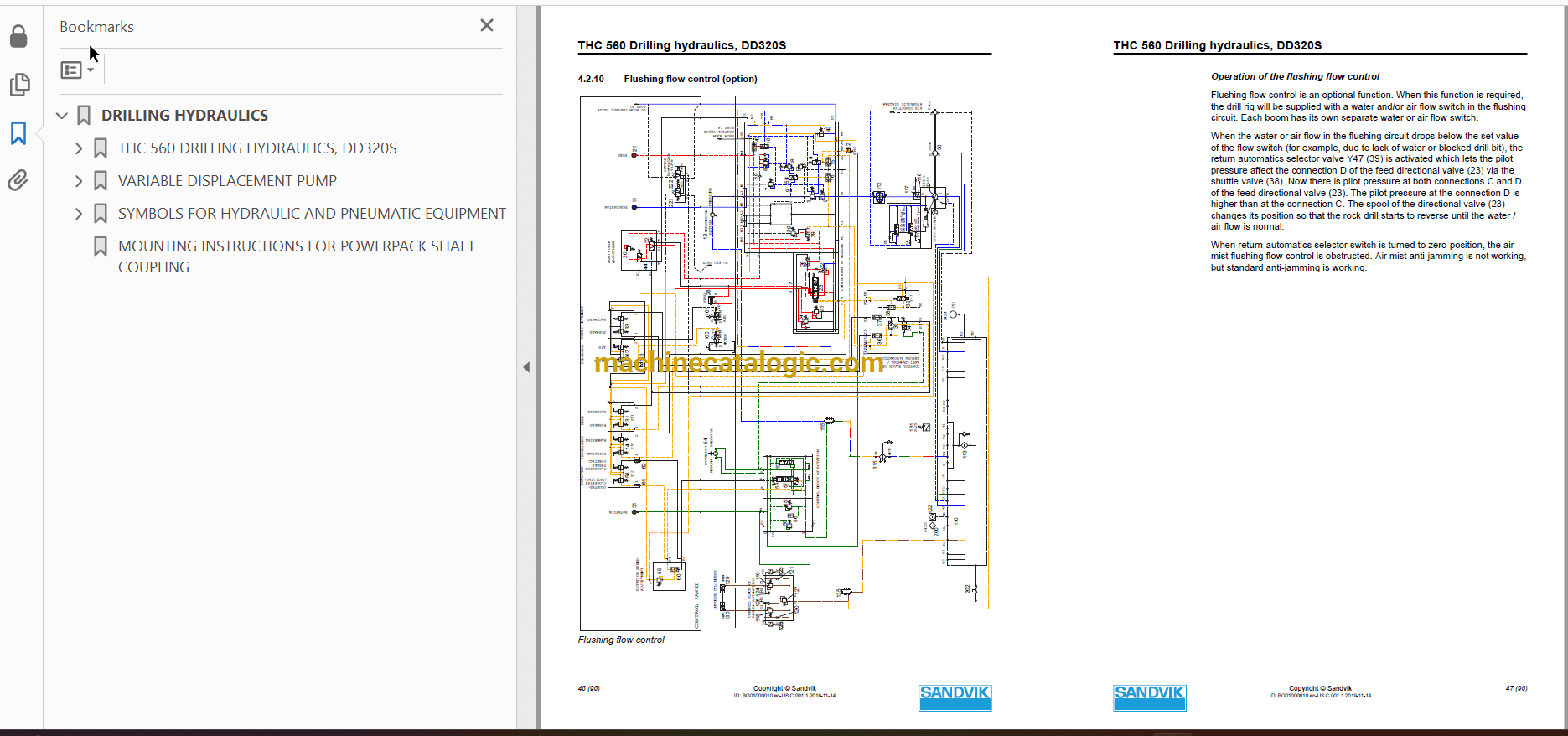This screenshot has height=736, width=1568.
Task: Click the '4.2.10 Flushing flow control (option)' heading
Action: click(667, 79)
